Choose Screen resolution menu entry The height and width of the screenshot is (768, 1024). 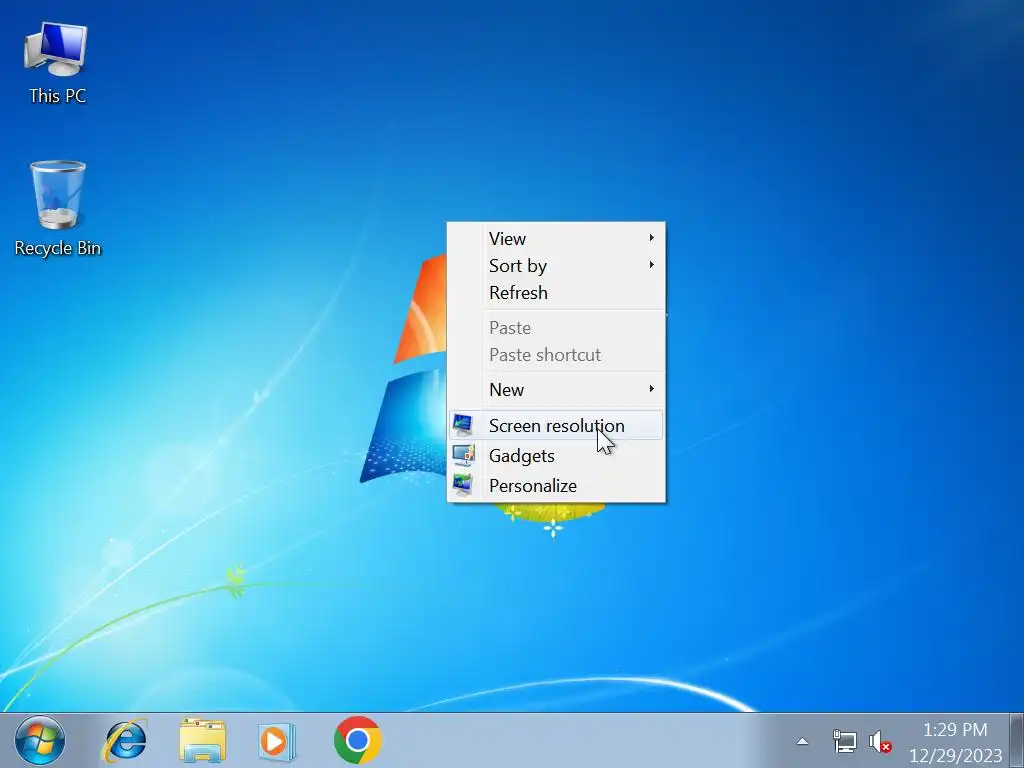click(x=556, y=425)
